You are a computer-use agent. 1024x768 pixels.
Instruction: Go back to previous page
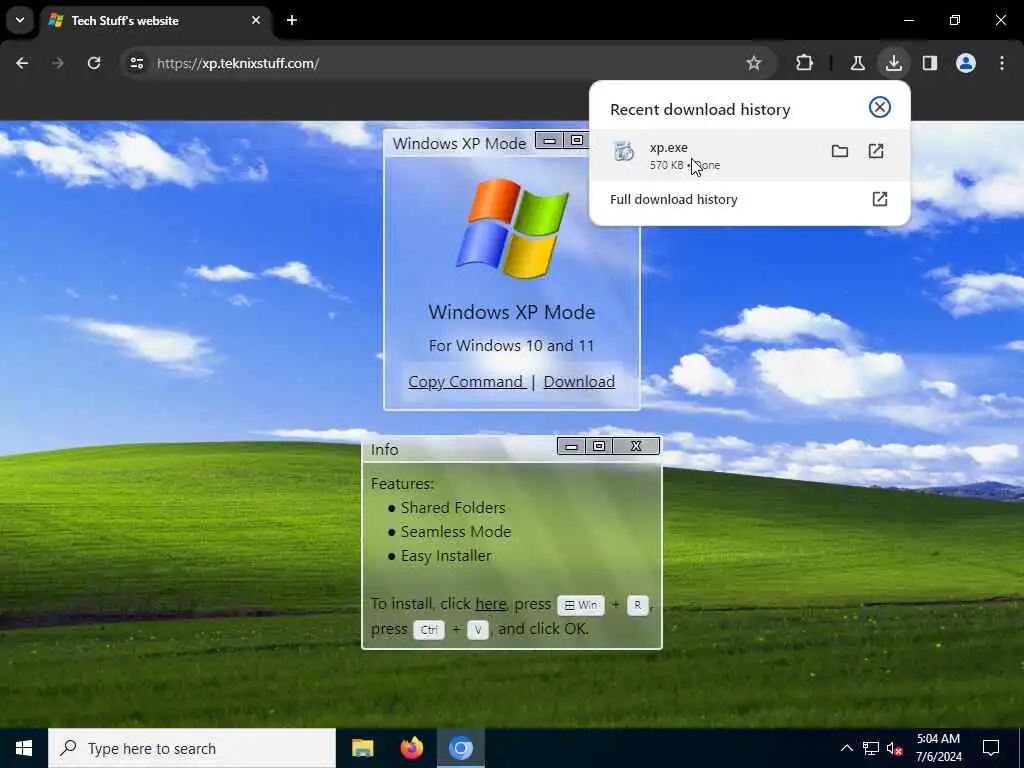click(x=22, y=63)
